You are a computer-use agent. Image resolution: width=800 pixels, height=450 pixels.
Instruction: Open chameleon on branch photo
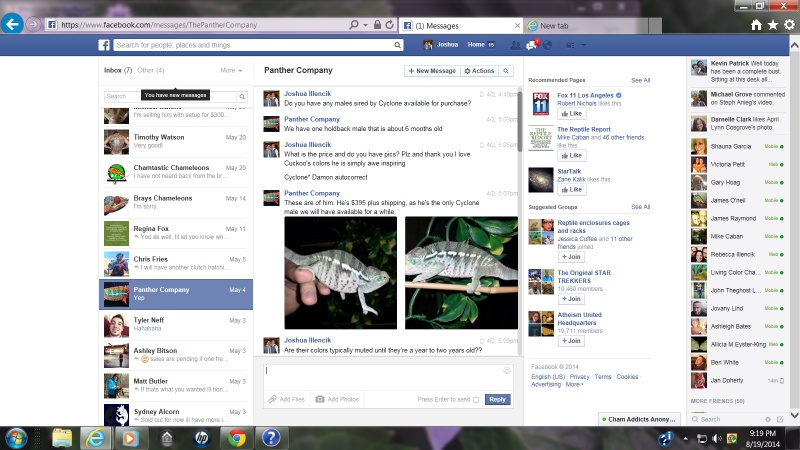pos(461,273)
